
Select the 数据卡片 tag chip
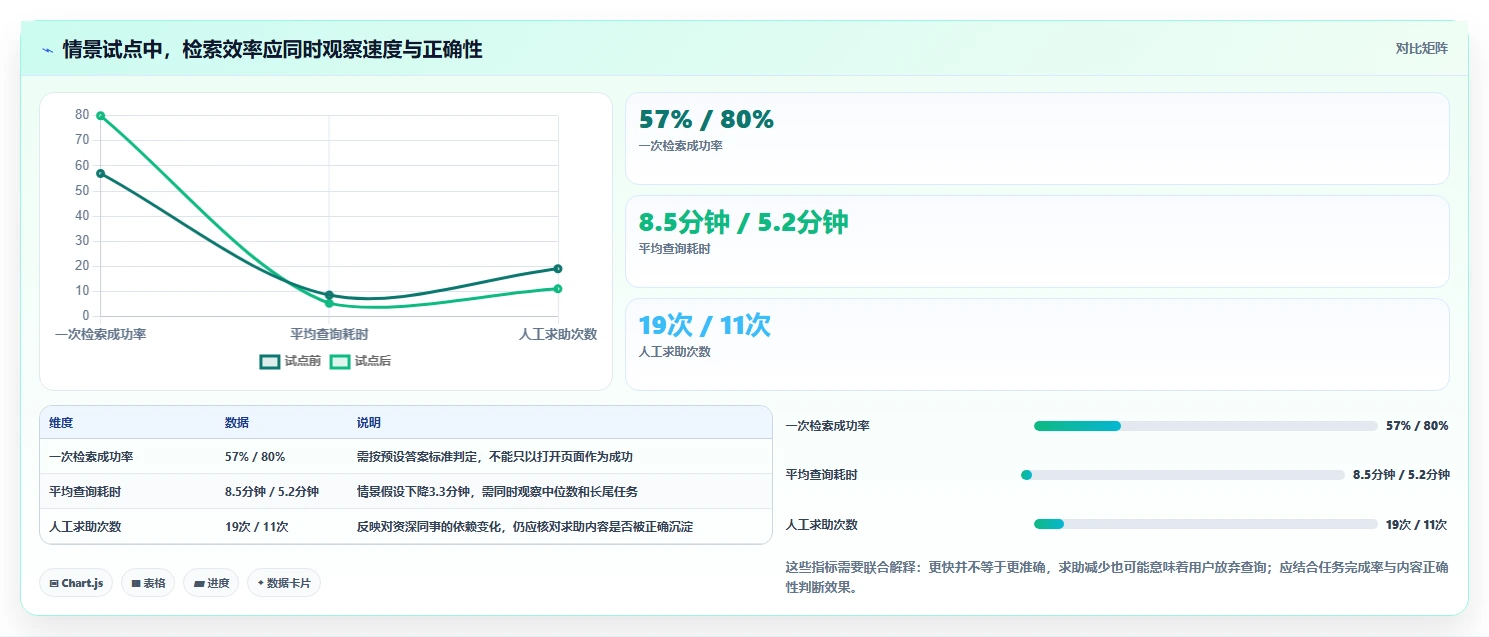[x=284, y=583]
